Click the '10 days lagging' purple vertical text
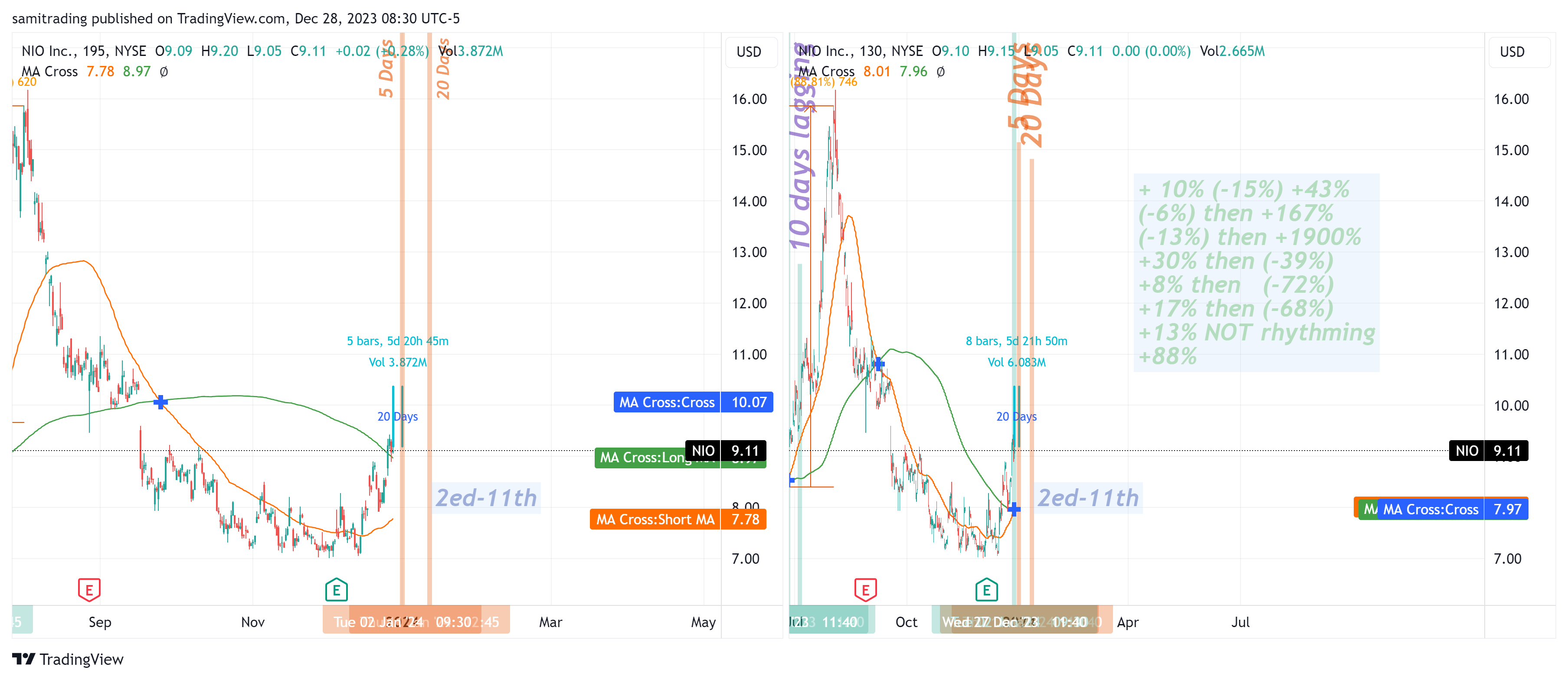This screenshot has height=680, width=1568. pos(802,146)
